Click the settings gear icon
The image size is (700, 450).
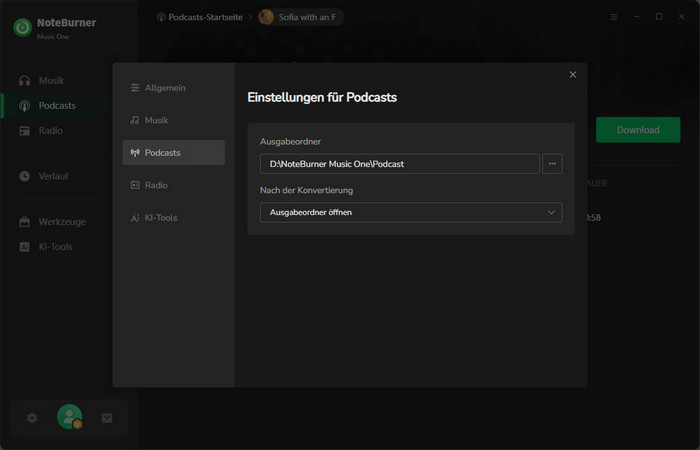click(x=32, y=418)
